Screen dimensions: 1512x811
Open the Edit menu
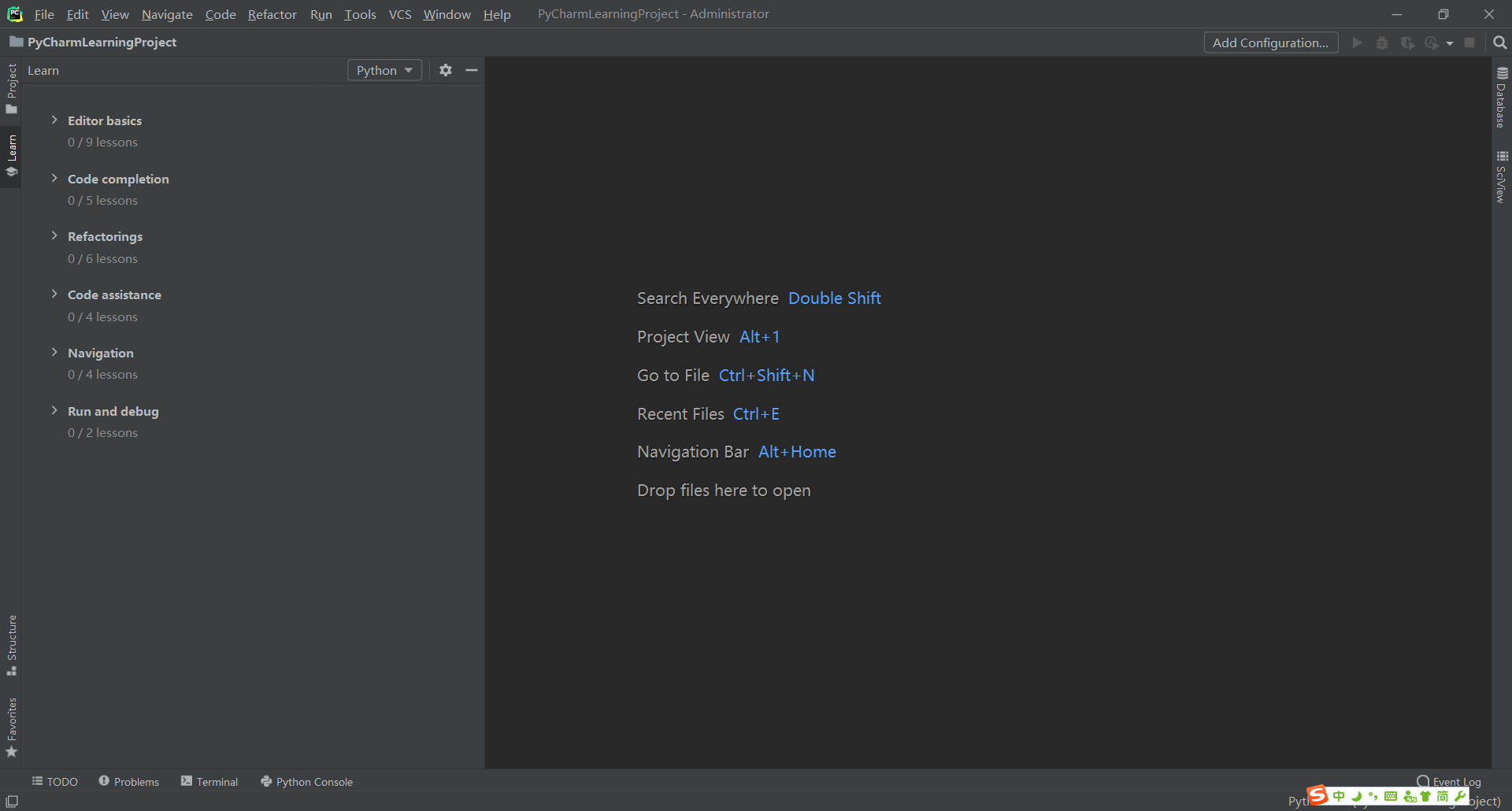tap(77, 14)
